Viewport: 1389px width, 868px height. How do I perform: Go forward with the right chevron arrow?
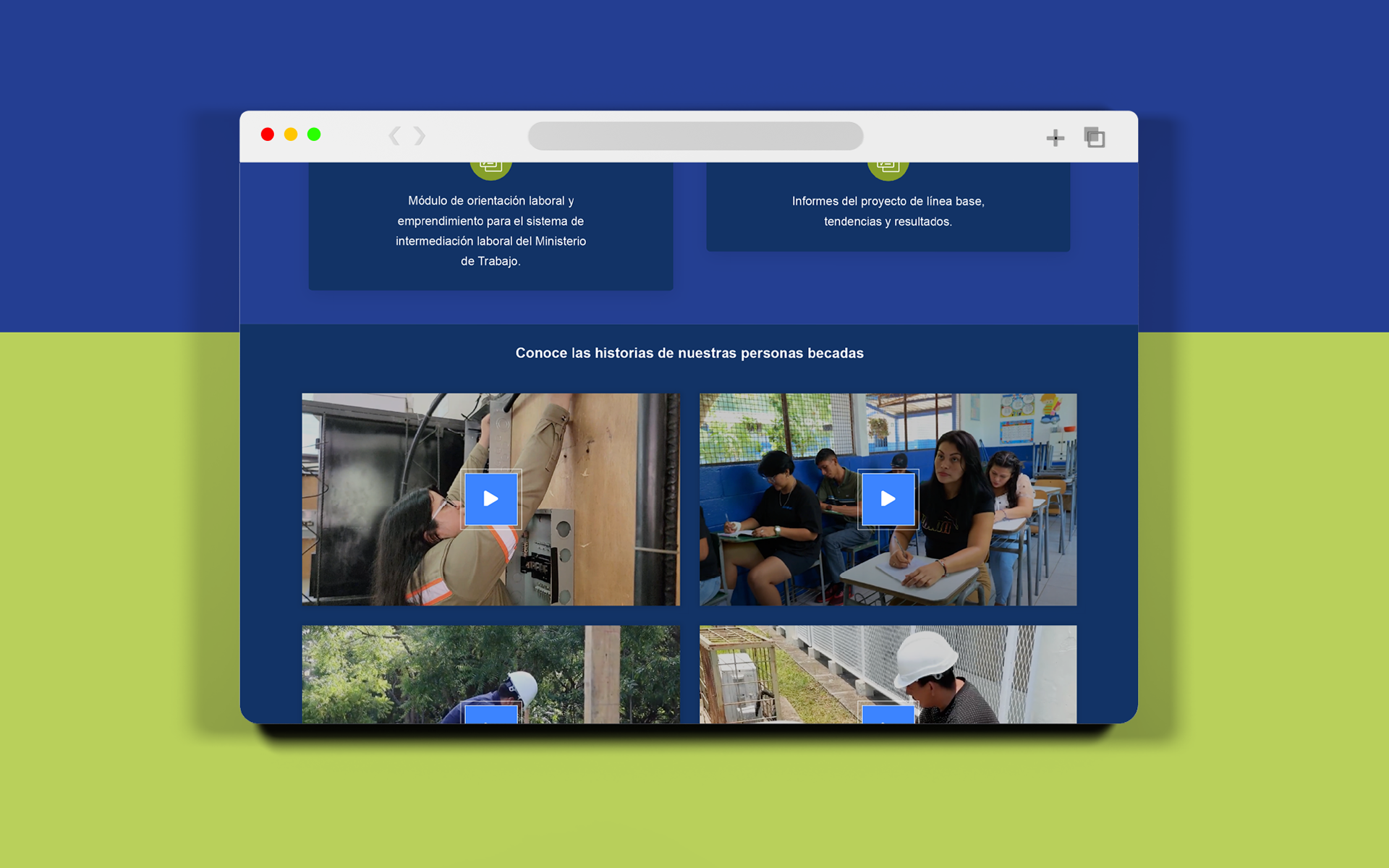pyautogui.click(x=420, y=136)
